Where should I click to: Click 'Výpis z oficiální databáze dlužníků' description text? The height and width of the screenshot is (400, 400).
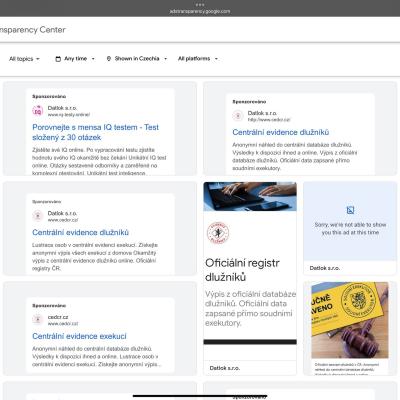[x=250, y=309]
